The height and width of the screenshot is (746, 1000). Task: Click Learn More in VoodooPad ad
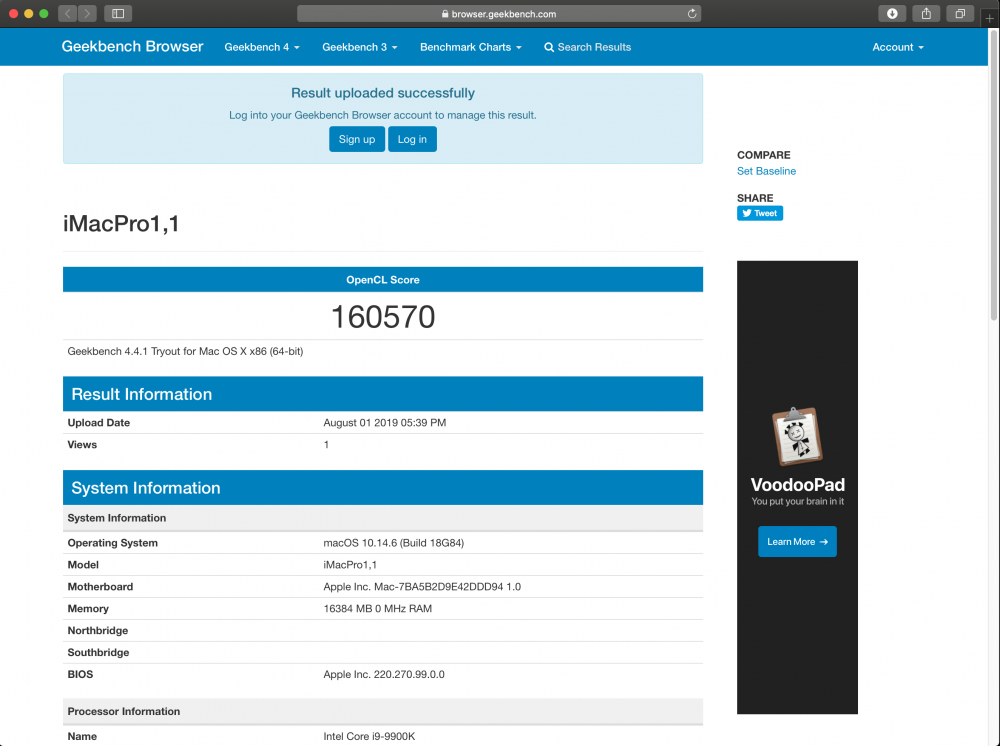pos(797,541)
